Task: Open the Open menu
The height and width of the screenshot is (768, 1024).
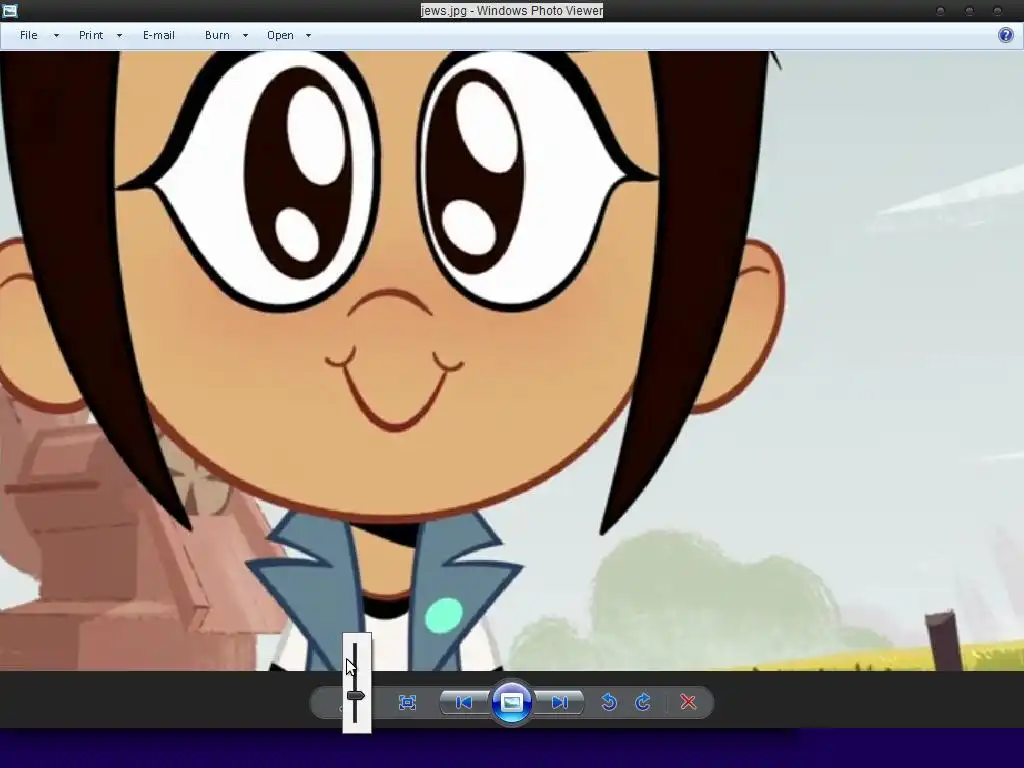Action: click(280, 35)
